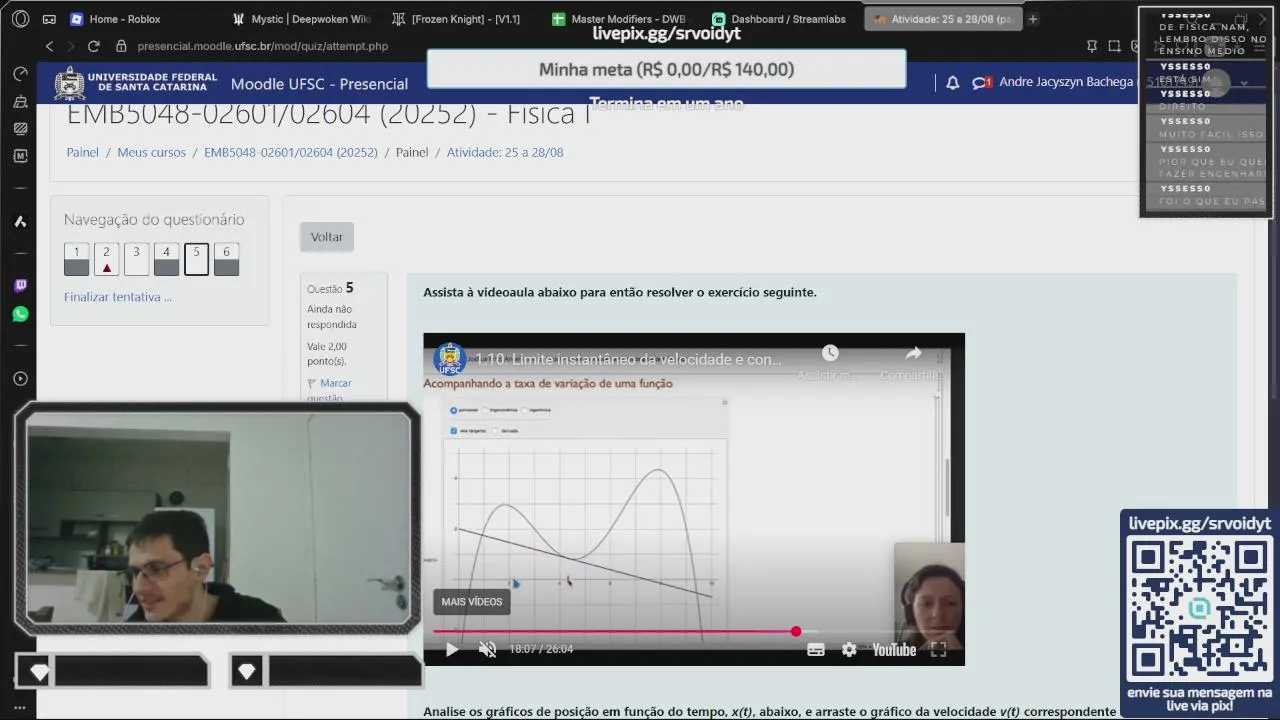Go to quiz question 4
The image size is (1280, 720).
coord(167,259)
